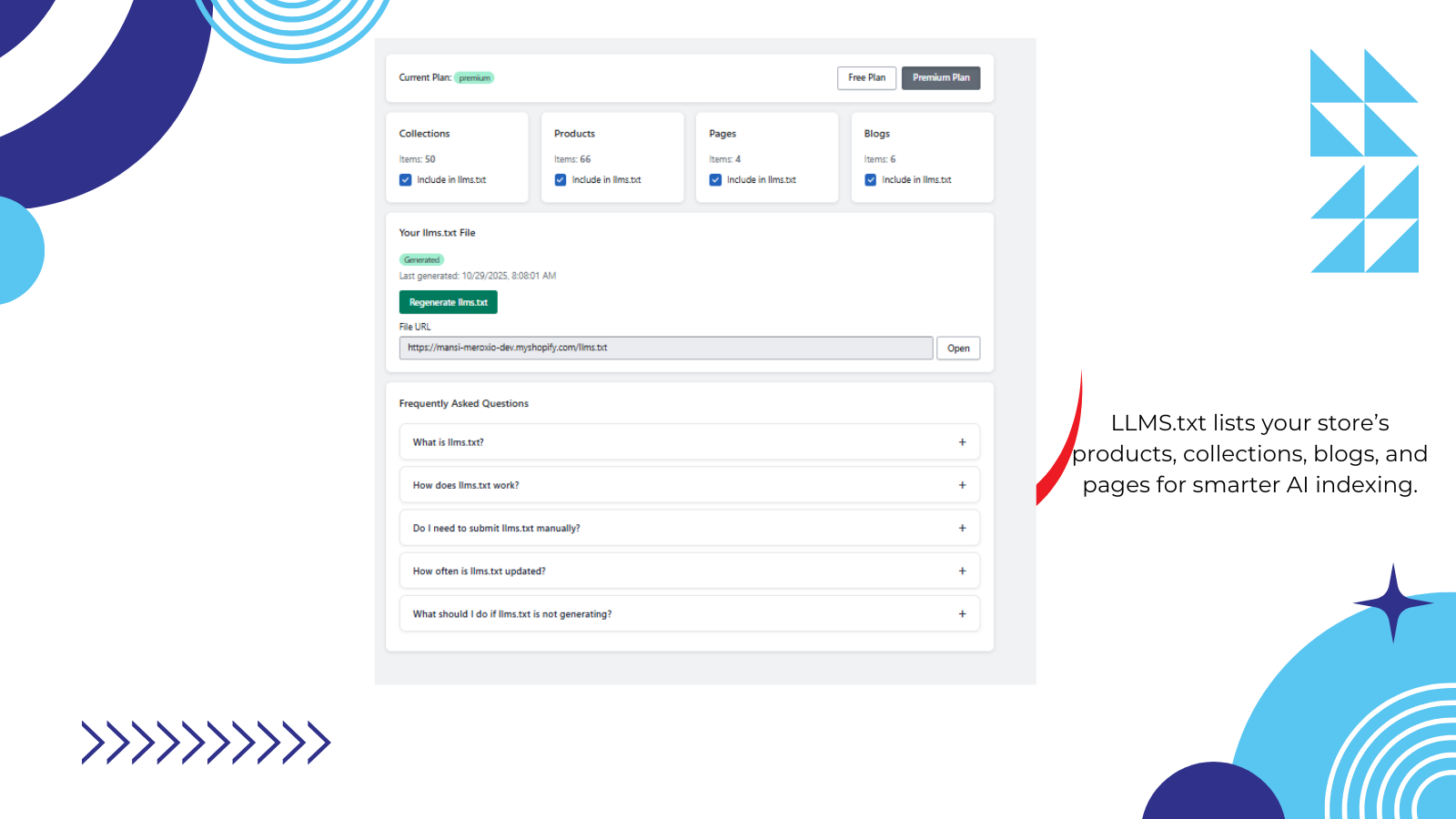Disable Include in llms.txt for Pages
1456x819 pixels.
pos(715,180)
